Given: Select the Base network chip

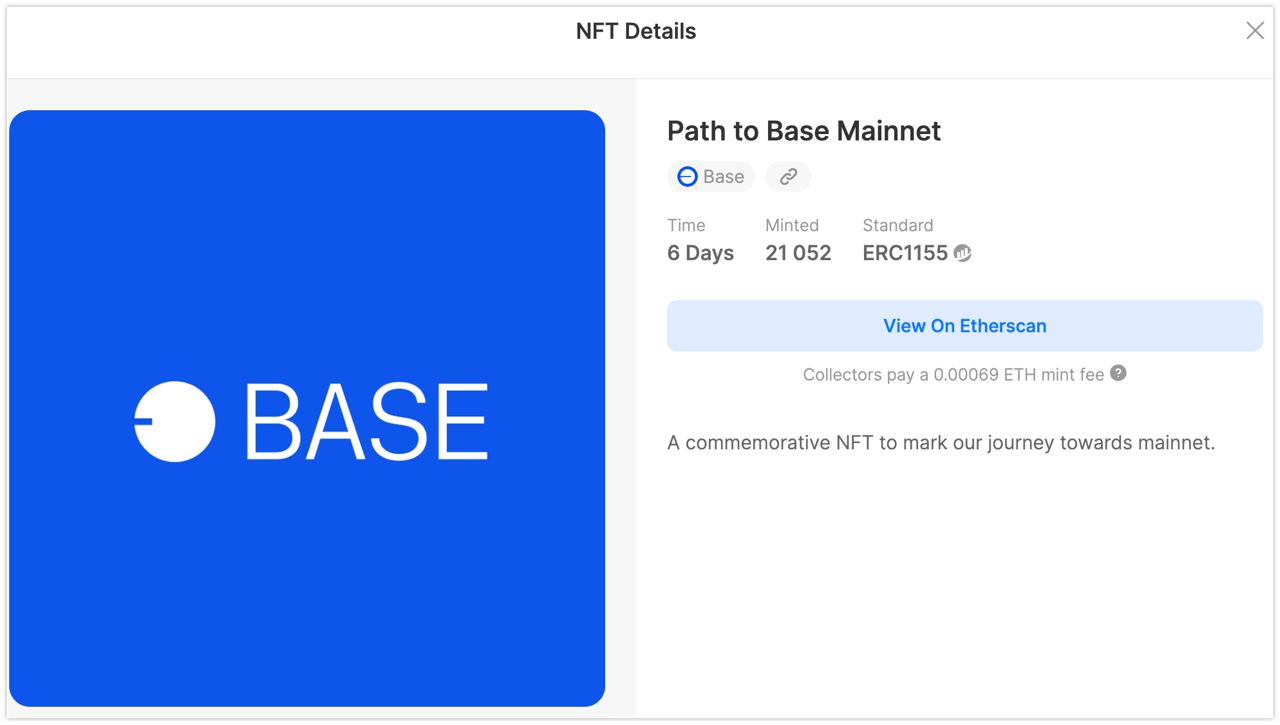Looking at the screenshot, I should (x=711, y=177).
